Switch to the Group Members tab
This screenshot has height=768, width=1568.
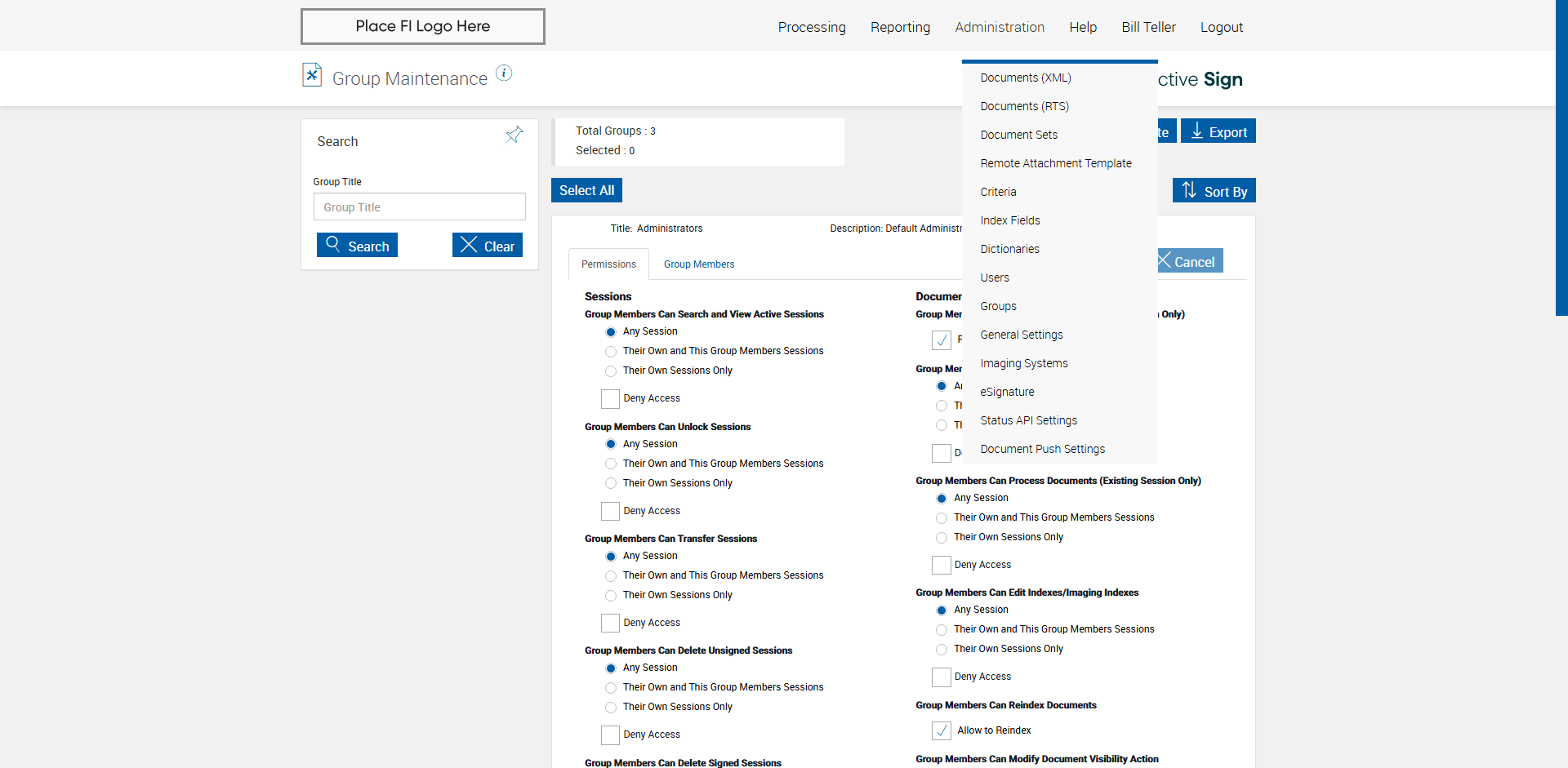point(699,264)
